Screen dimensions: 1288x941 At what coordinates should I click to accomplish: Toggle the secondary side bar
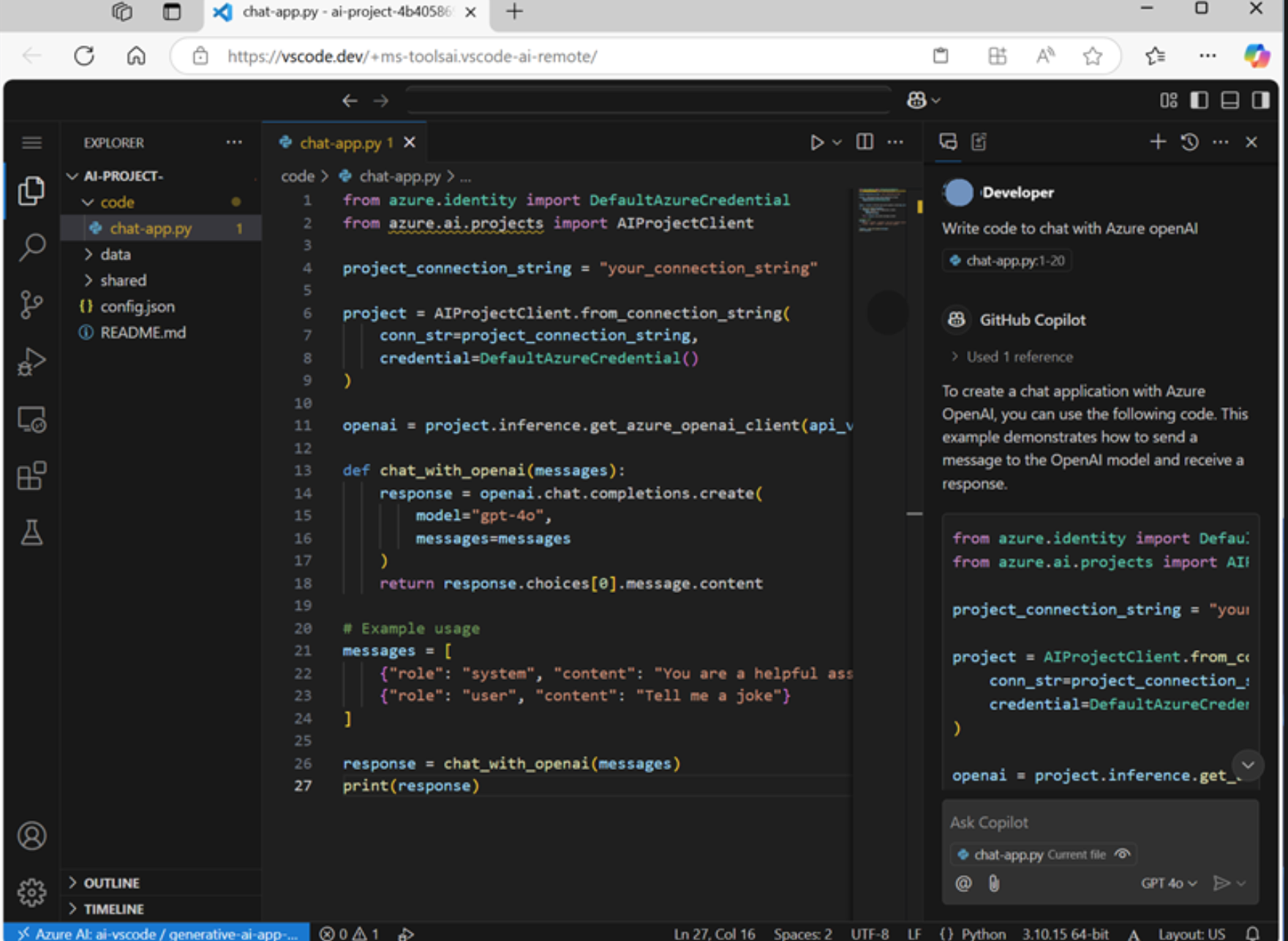(x=1261, y=100)
